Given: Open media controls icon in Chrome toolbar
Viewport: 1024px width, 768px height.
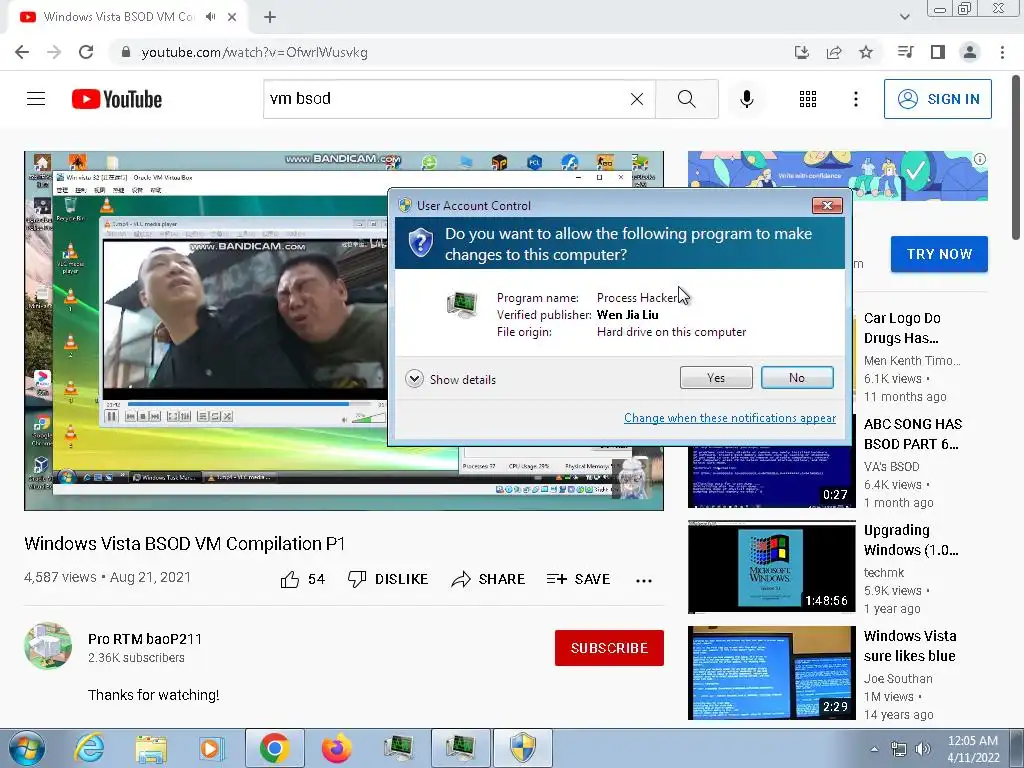Looking at the screenshot, I should point(905,52).
